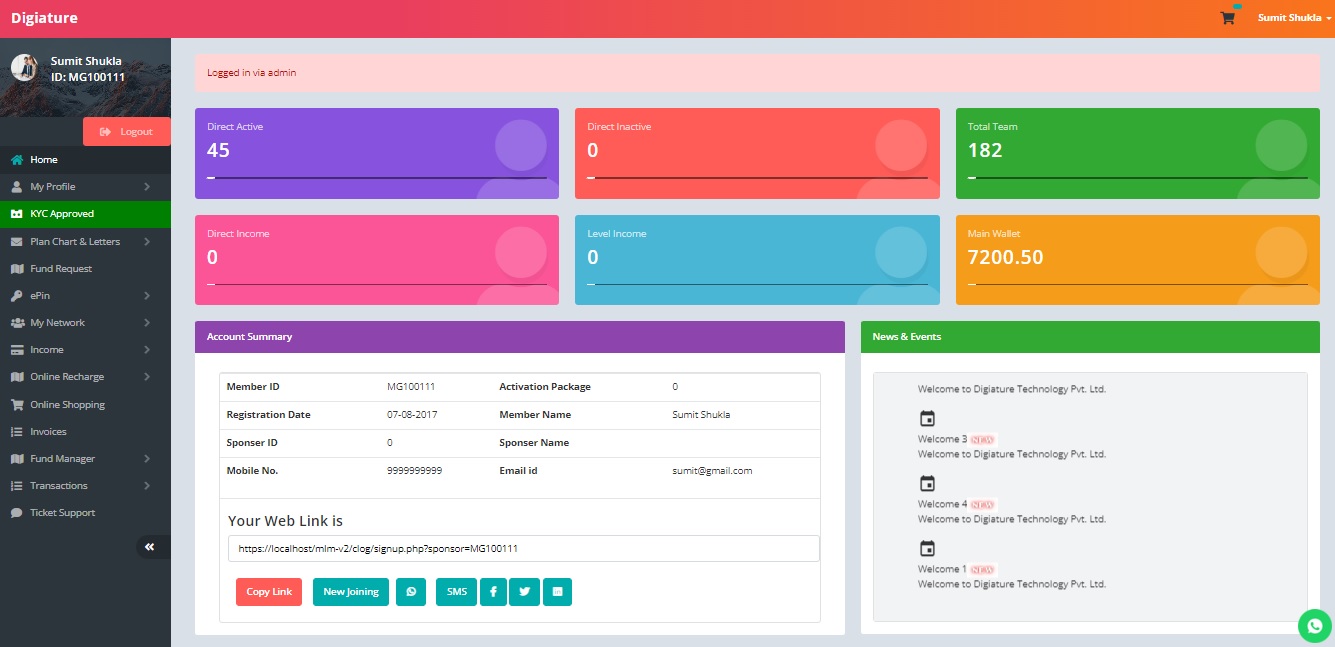The image size is (1335, 647).
Task: Click the SMS share button
Action: click(x=457, y=592)
